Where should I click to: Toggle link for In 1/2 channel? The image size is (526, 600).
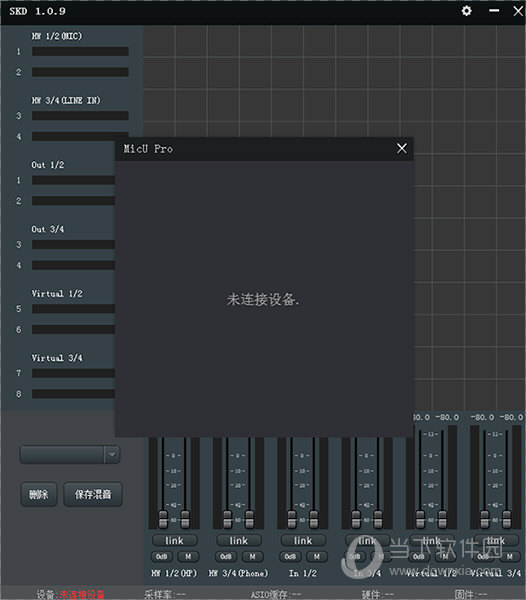point(303,540)
